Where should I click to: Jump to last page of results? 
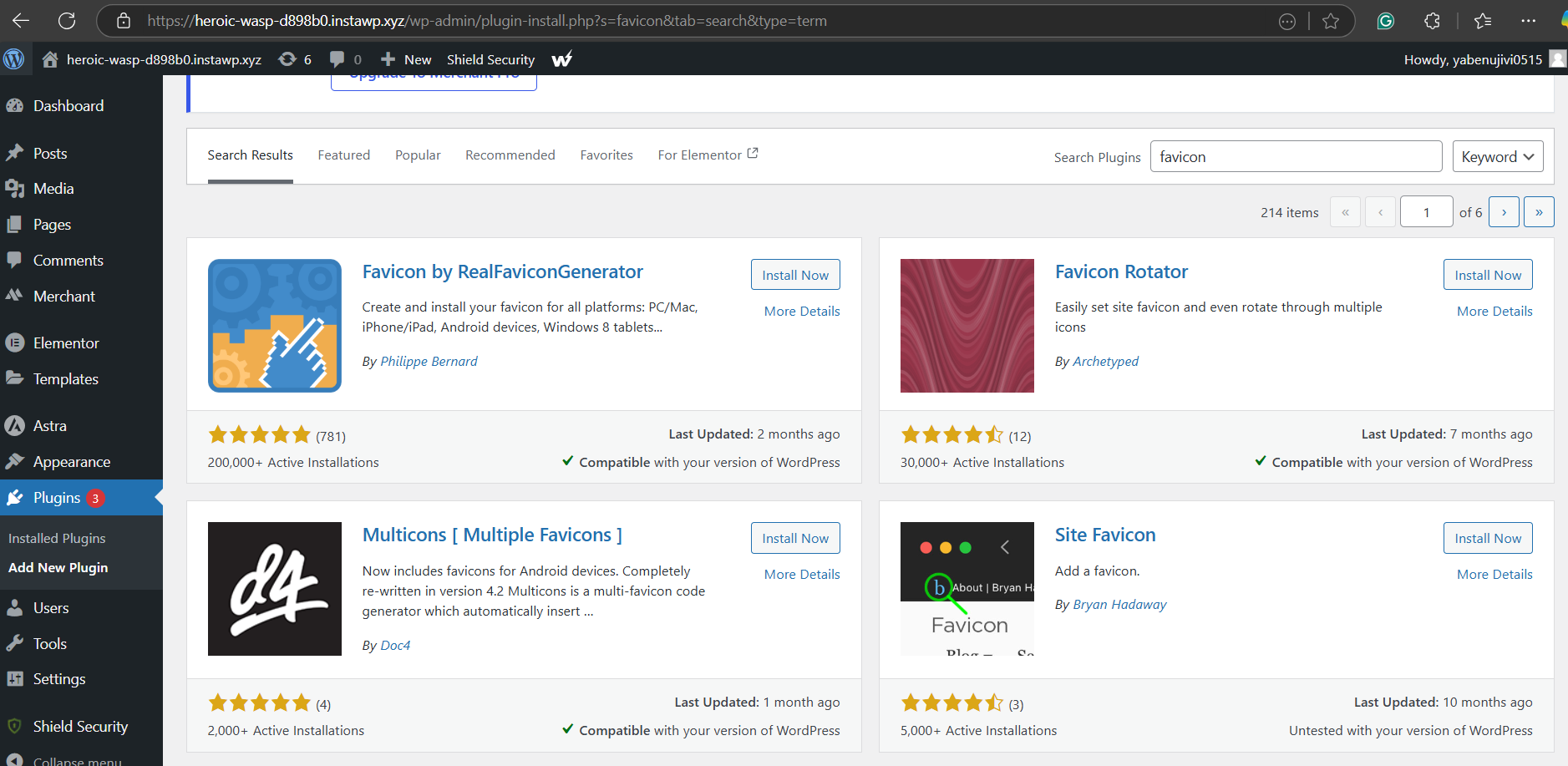(1539, 212)
